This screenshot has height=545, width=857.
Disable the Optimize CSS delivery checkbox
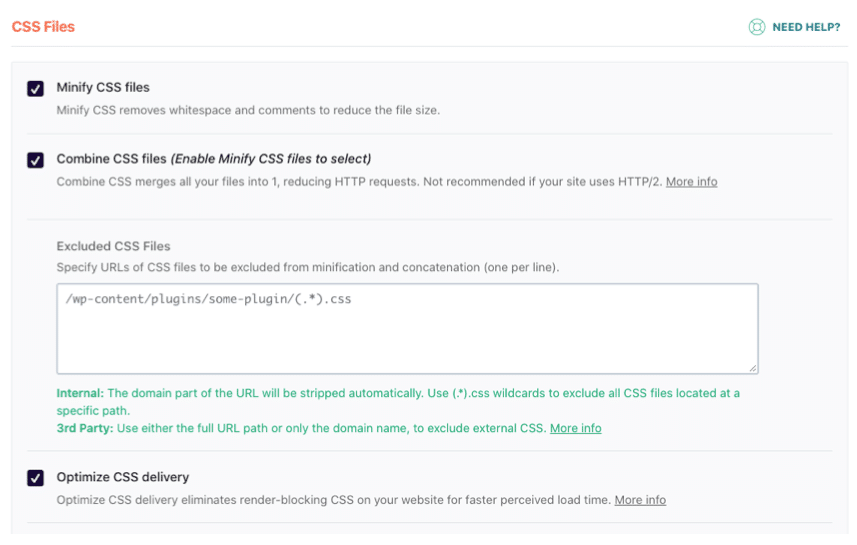point(36,478)
